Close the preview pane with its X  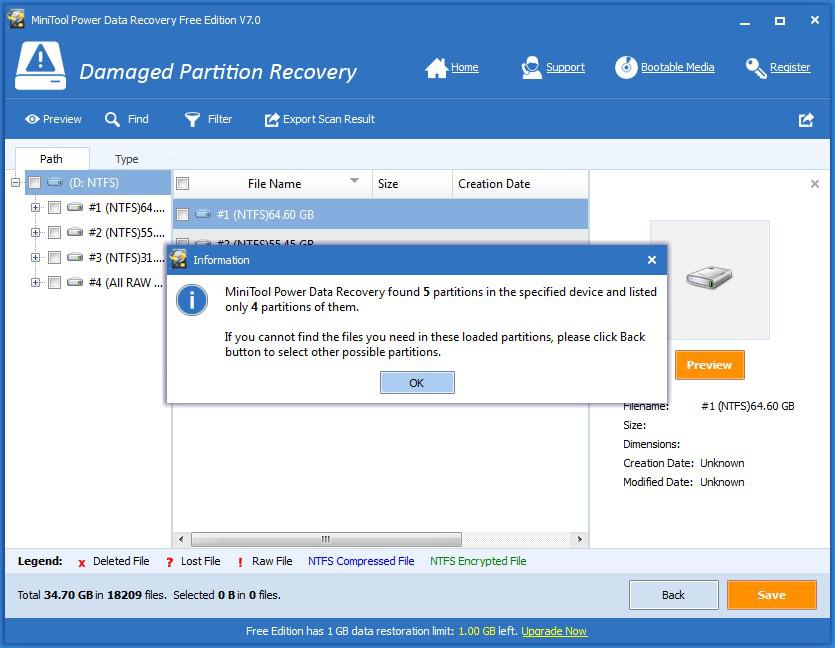coord(815,184)
